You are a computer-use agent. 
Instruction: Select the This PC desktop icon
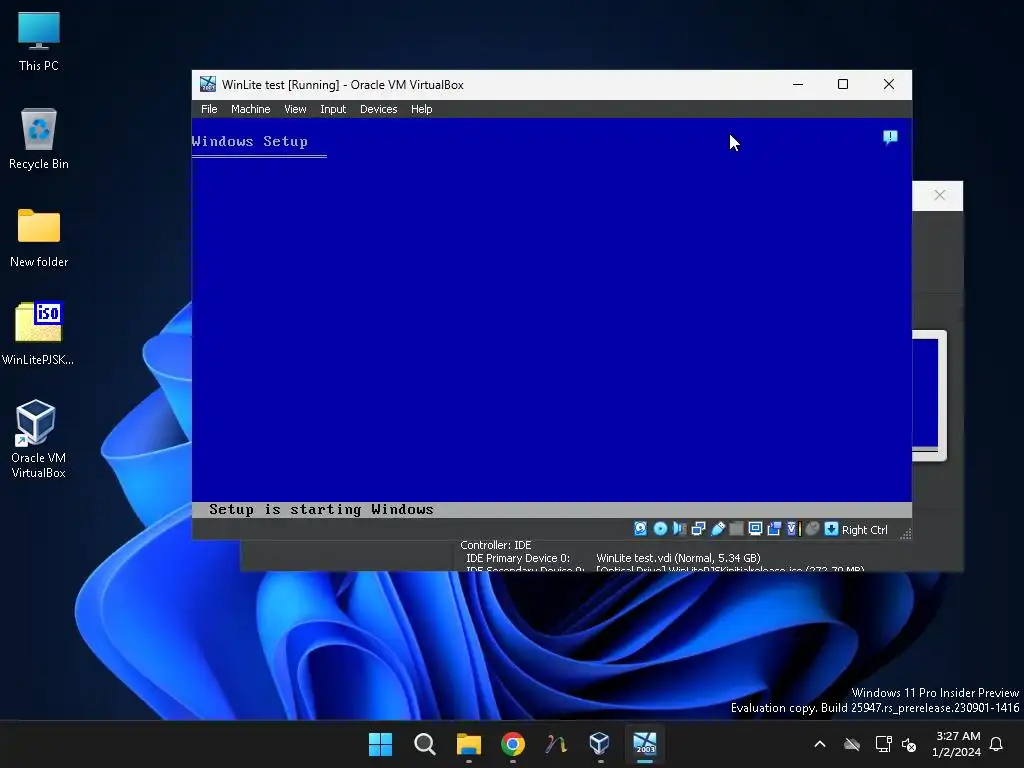click(39, 41)
